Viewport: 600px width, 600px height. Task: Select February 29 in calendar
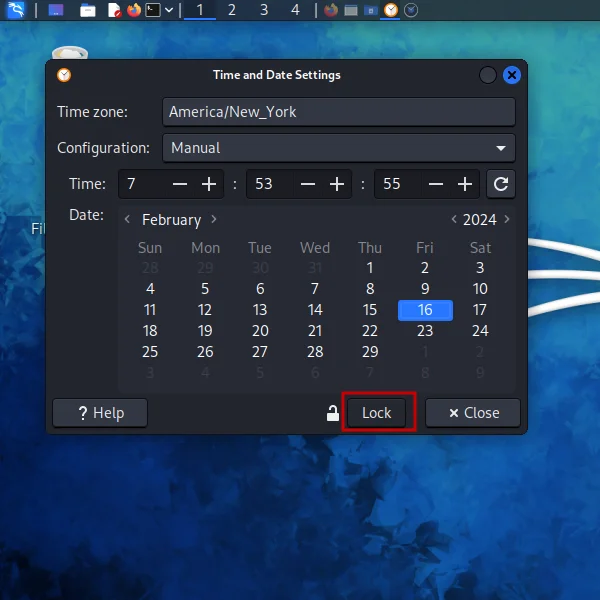[370, 352]
